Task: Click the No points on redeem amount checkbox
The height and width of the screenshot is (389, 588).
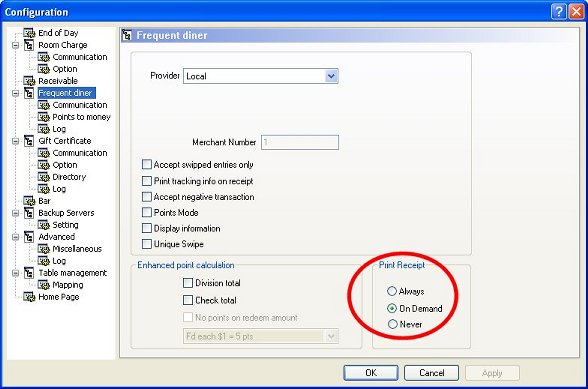Action: click(x=188, y=317)
